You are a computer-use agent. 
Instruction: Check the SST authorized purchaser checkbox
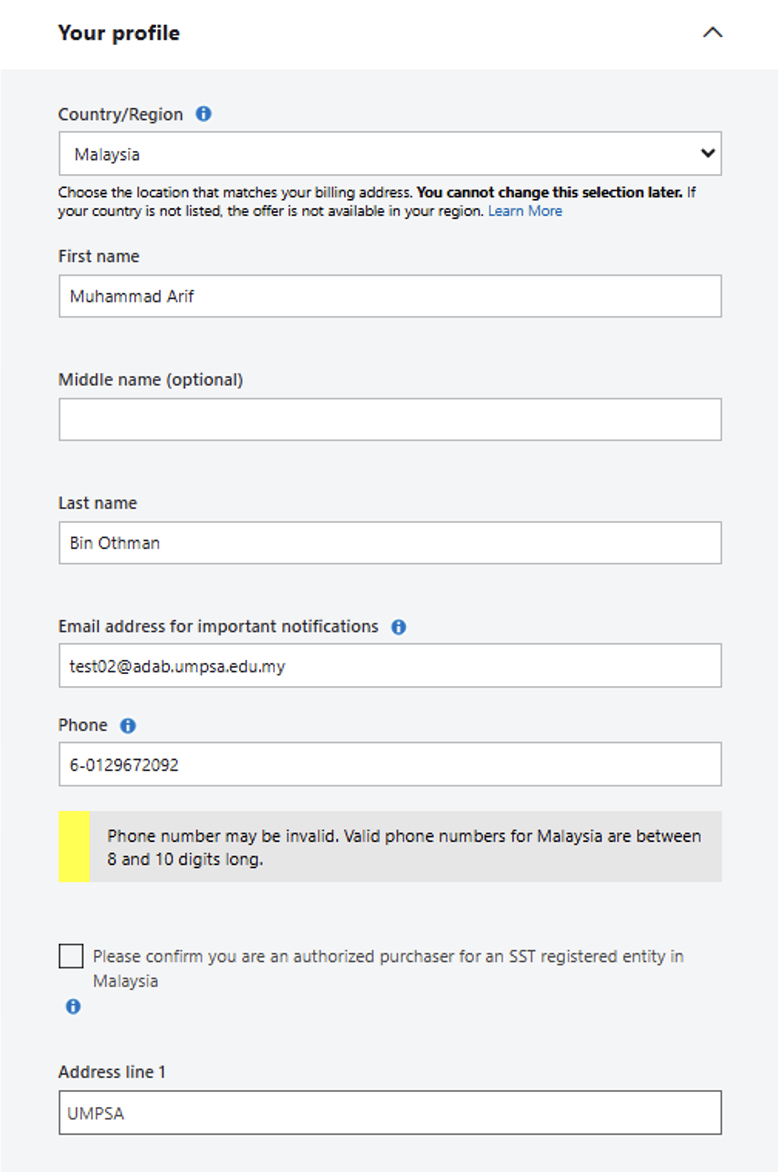tap(71, 957)
